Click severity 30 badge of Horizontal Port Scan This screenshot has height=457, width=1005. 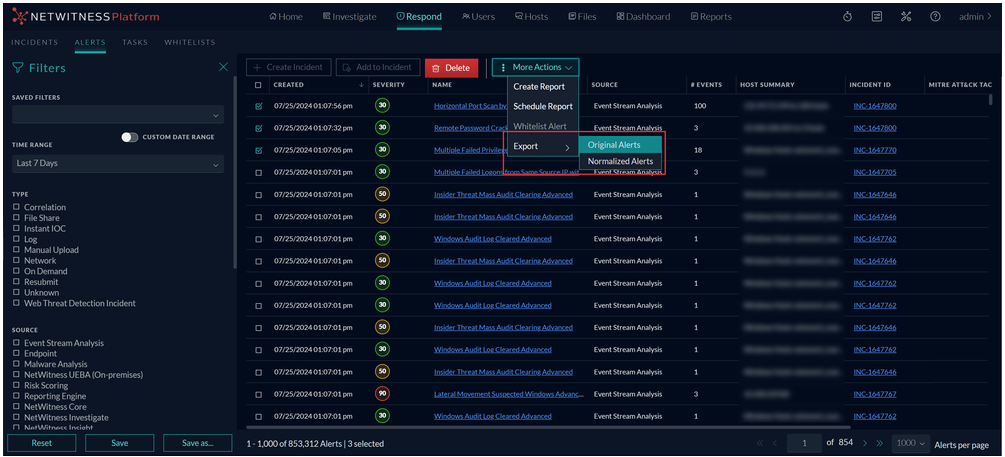(x=383, y=106)
